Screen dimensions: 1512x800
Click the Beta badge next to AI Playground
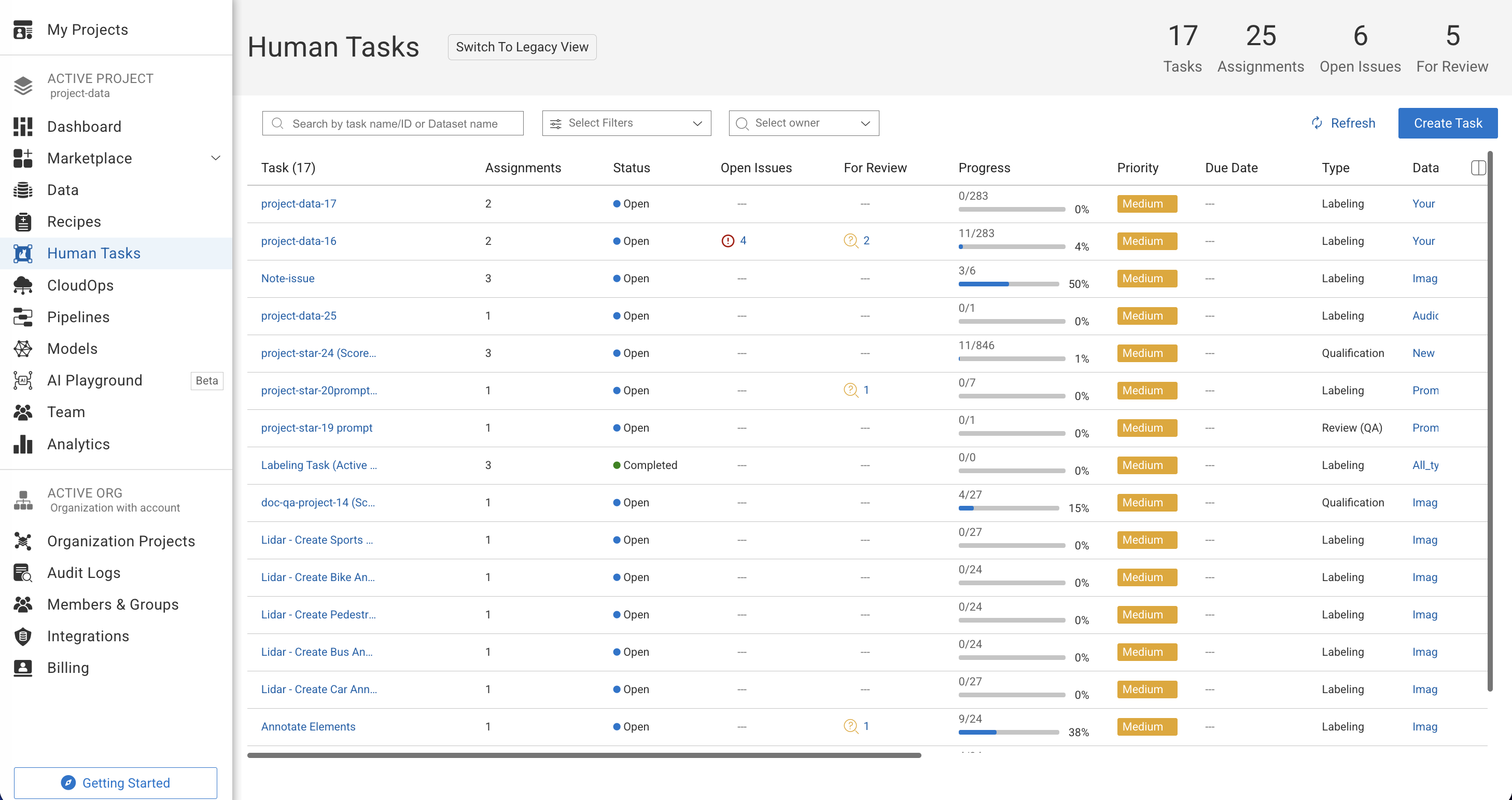[206, 381]
